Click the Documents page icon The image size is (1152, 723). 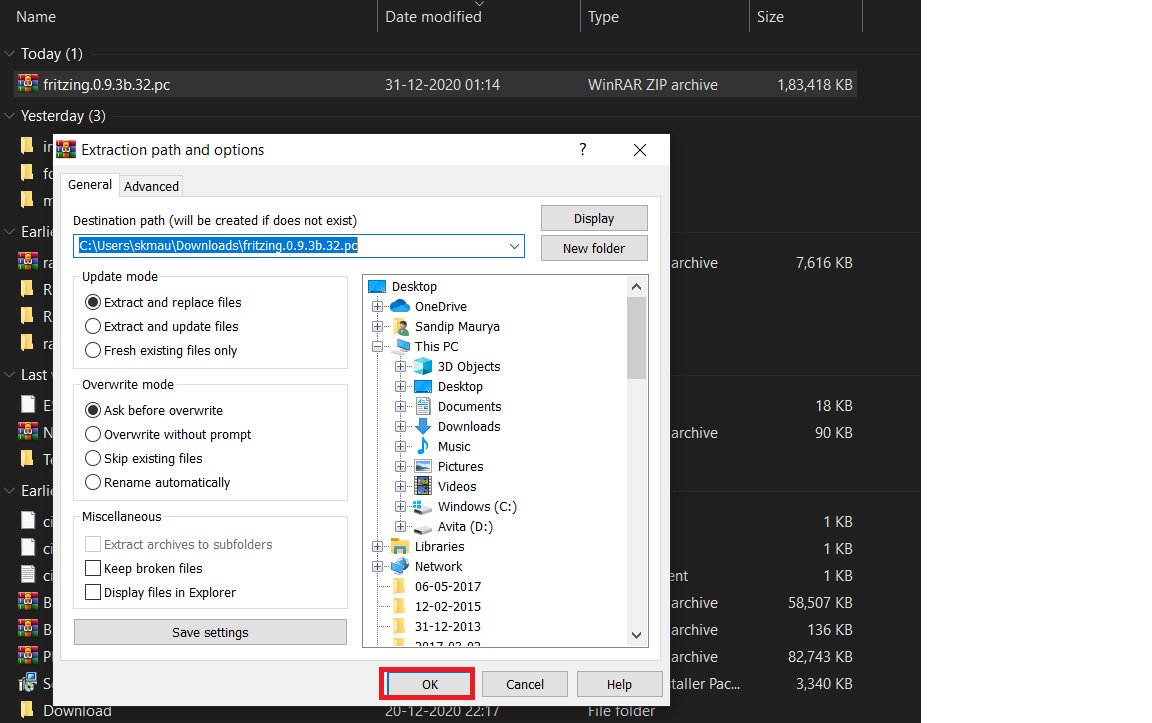tap(423, 406)
